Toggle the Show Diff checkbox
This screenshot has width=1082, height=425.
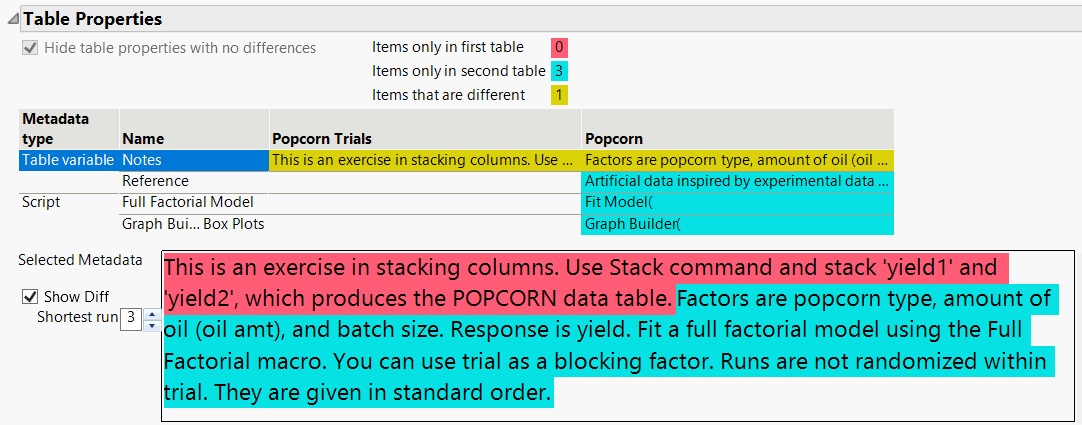click(x=31, y=296)
